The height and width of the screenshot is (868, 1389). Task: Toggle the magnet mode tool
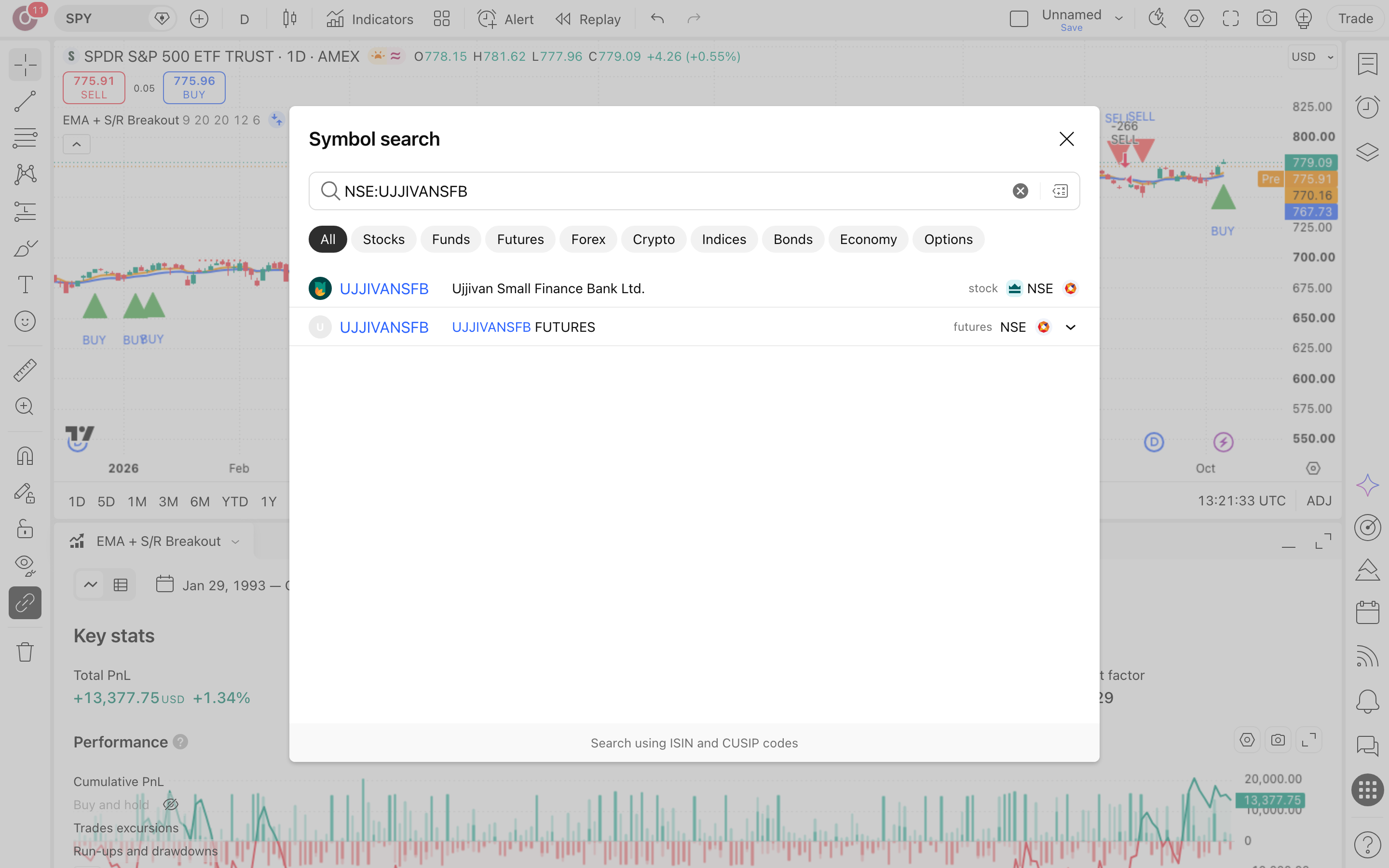25,456
